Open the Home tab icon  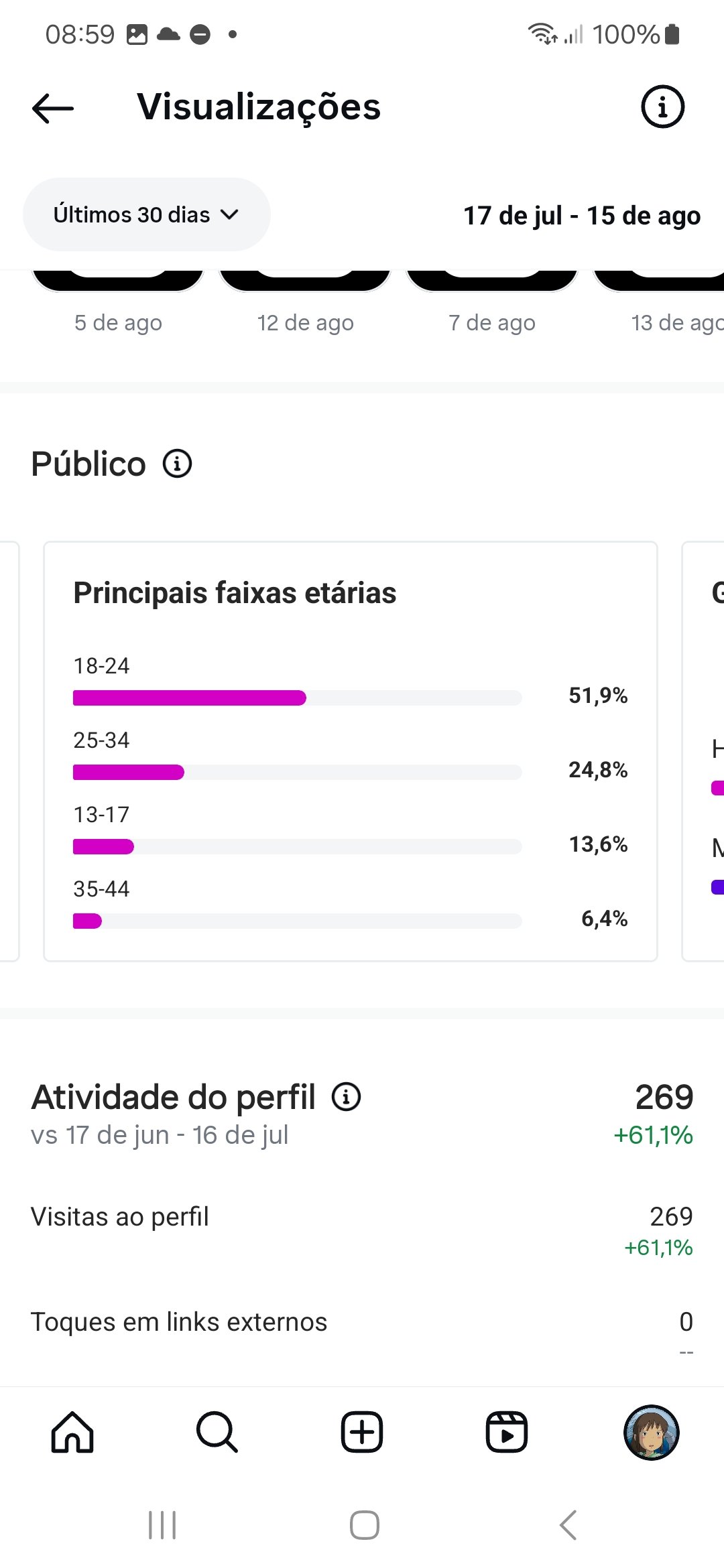tap(72, 1432)
